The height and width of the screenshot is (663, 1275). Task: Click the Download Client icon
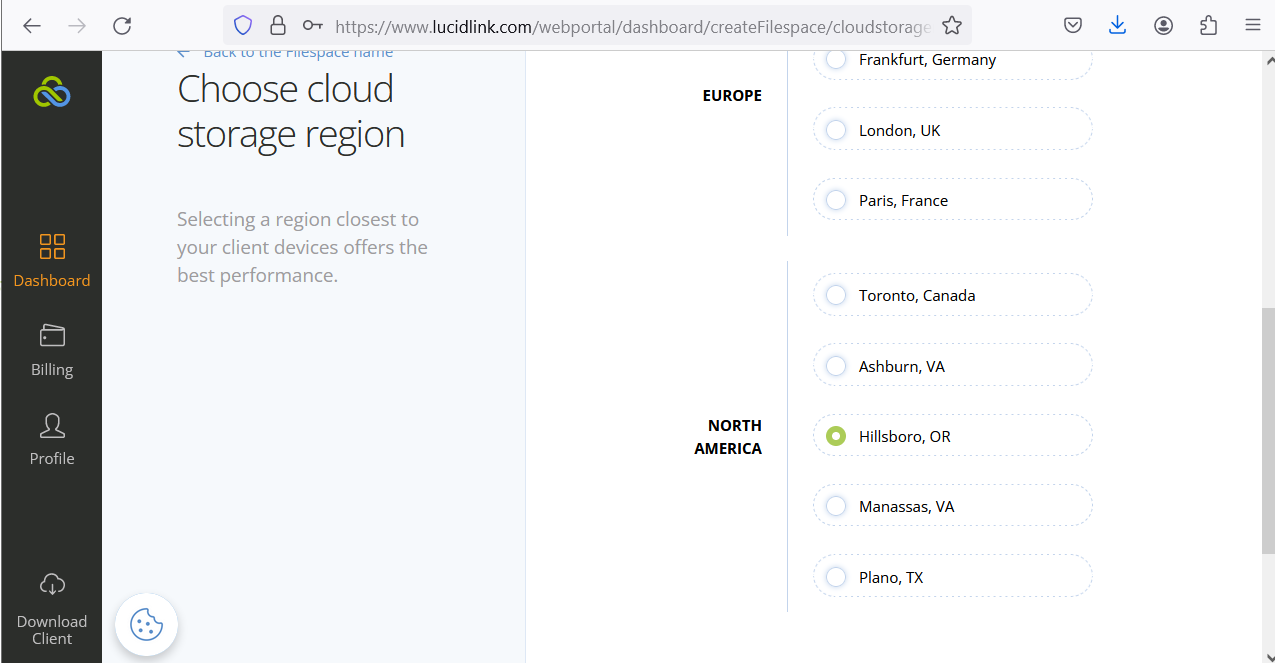pos(52,585)
